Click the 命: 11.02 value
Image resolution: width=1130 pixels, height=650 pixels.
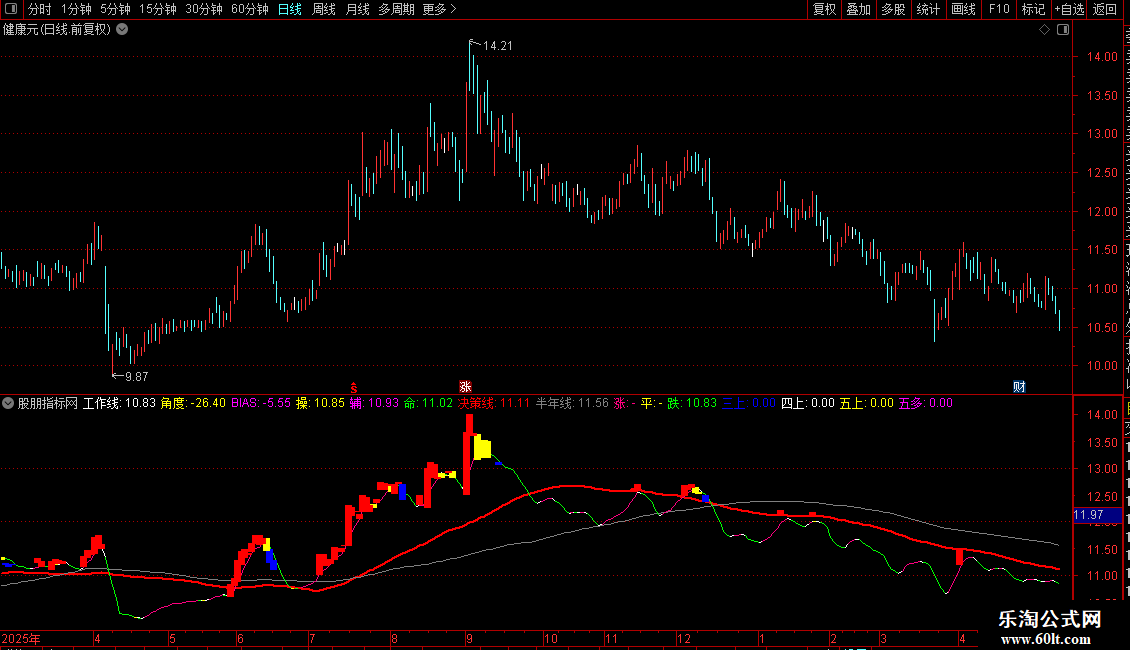click(428, 403)
